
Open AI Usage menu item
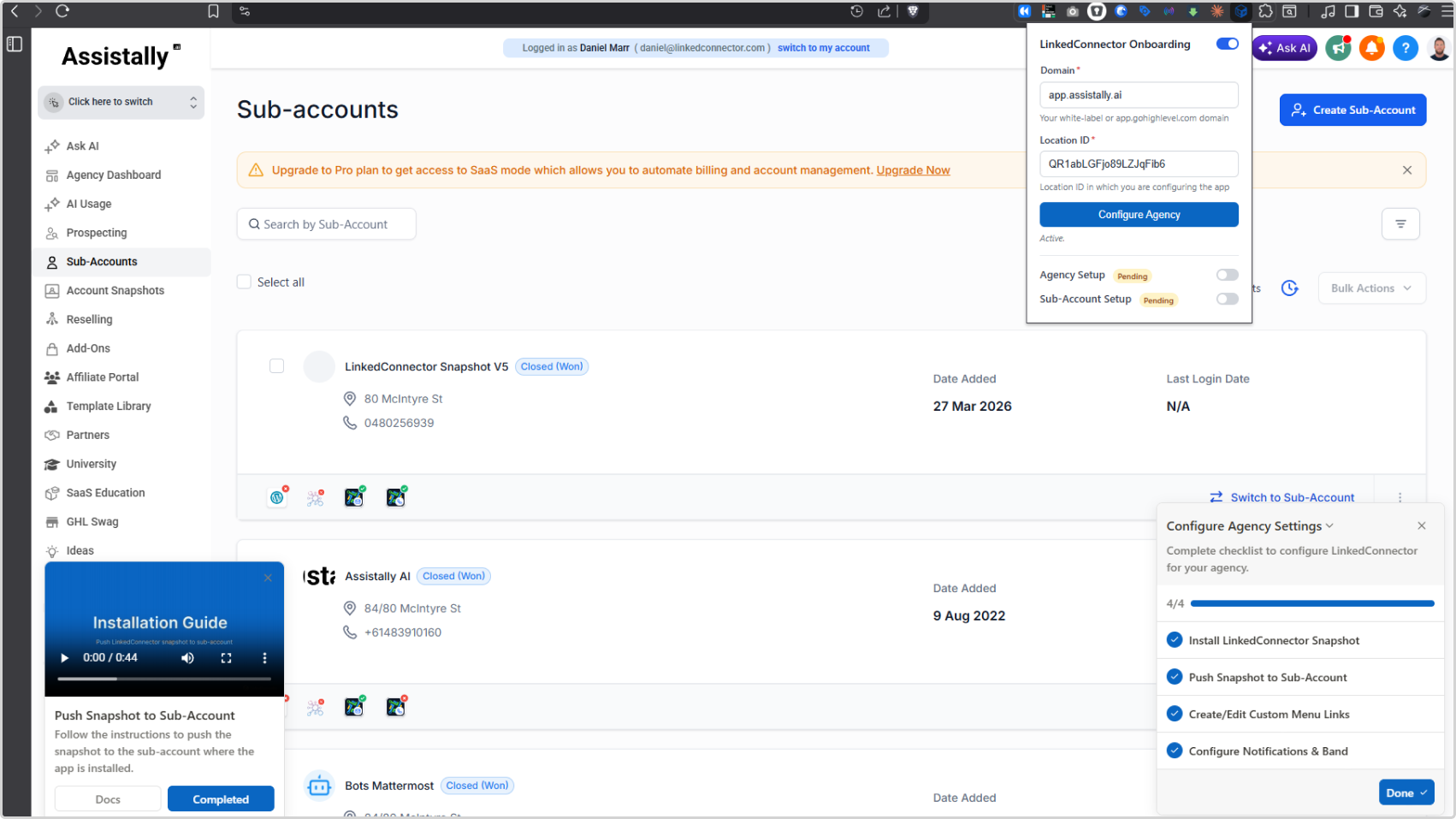tap(89, 205)
